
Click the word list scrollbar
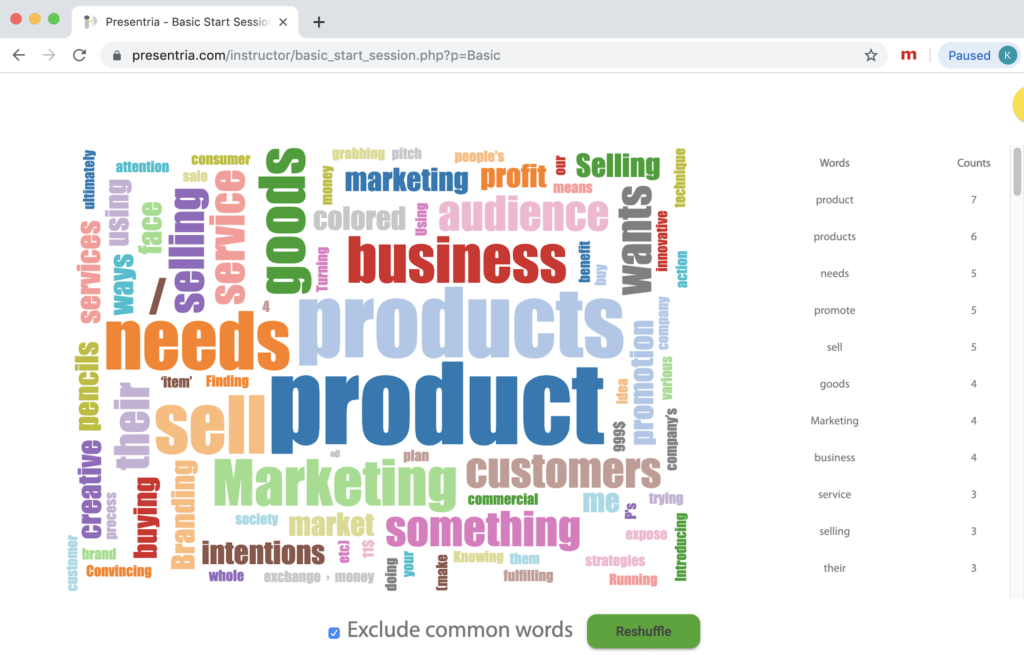(x=1017, y=172)
